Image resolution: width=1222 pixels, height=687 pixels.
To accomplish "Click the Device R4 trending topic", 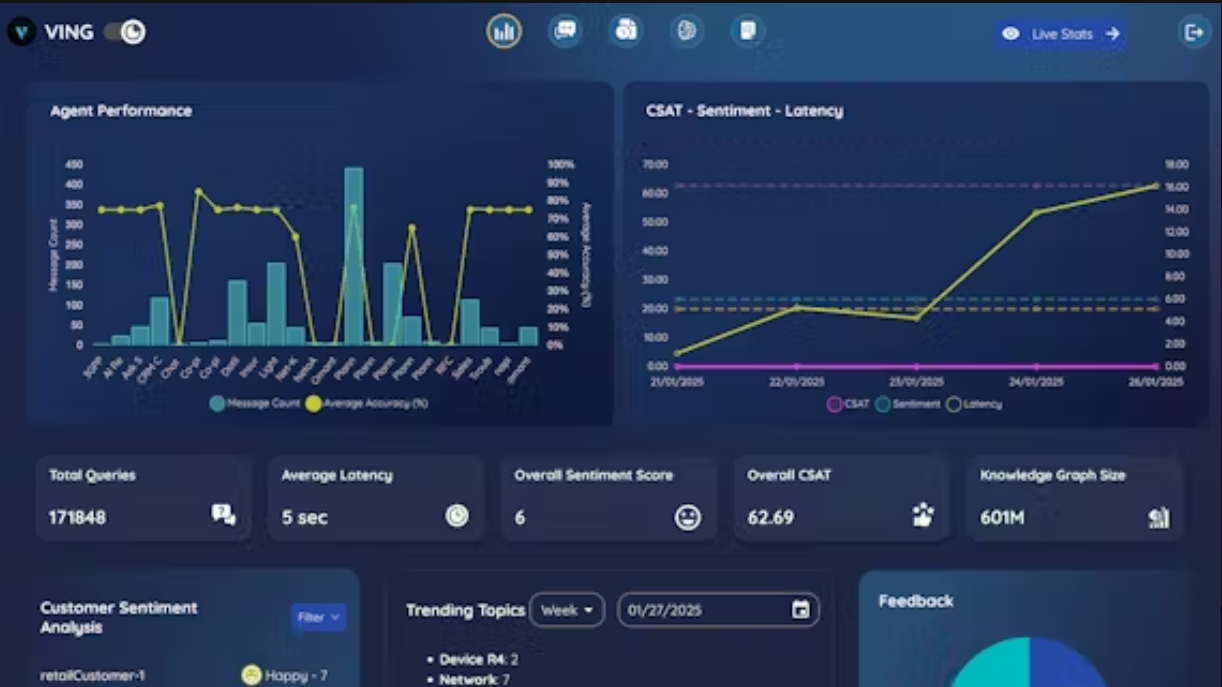I will [479, 660].
